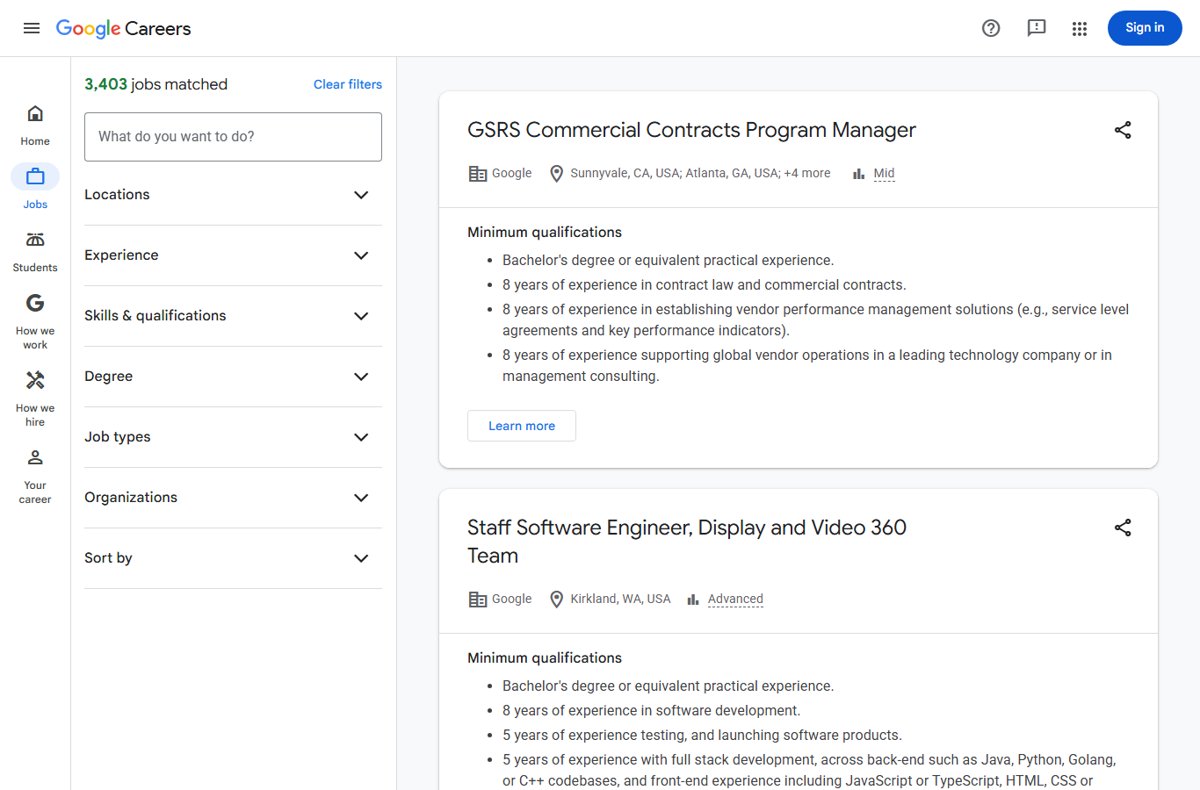Expand the Skills & qualifications filter
Screen dimensions: 1200x790
[x=233, y=316]
